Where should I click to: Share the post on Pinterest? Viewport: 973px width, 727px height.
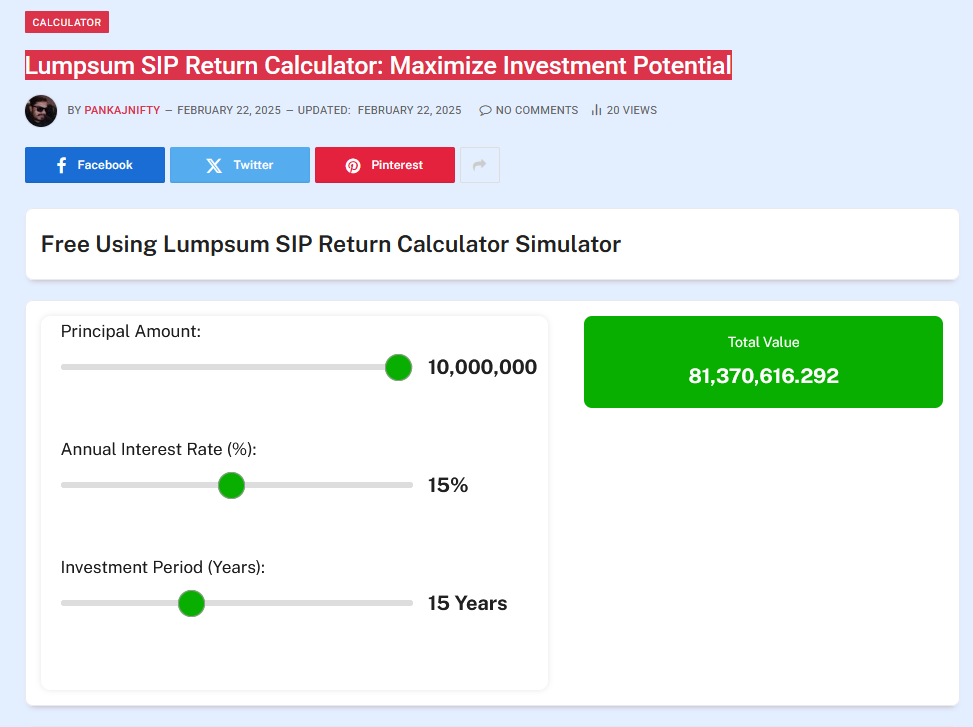[x=385, y=165]
